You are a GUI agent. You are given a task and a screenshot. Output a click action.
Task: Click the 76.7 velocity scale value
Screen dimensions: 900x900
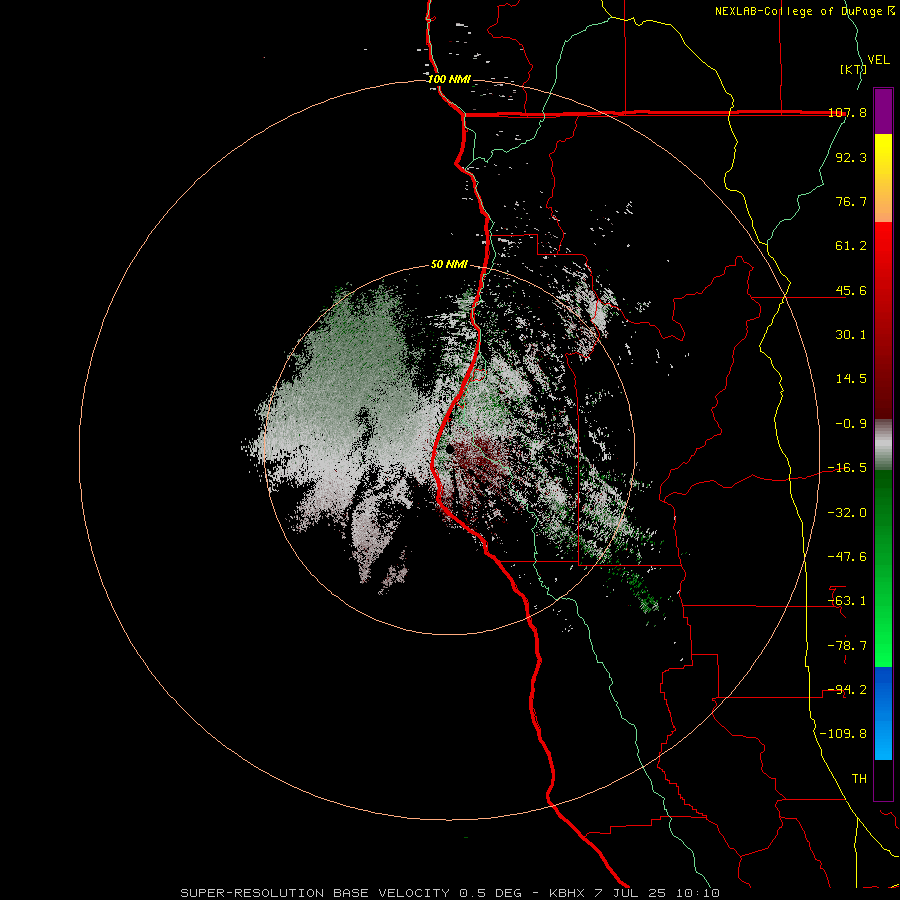click(851, 201)
